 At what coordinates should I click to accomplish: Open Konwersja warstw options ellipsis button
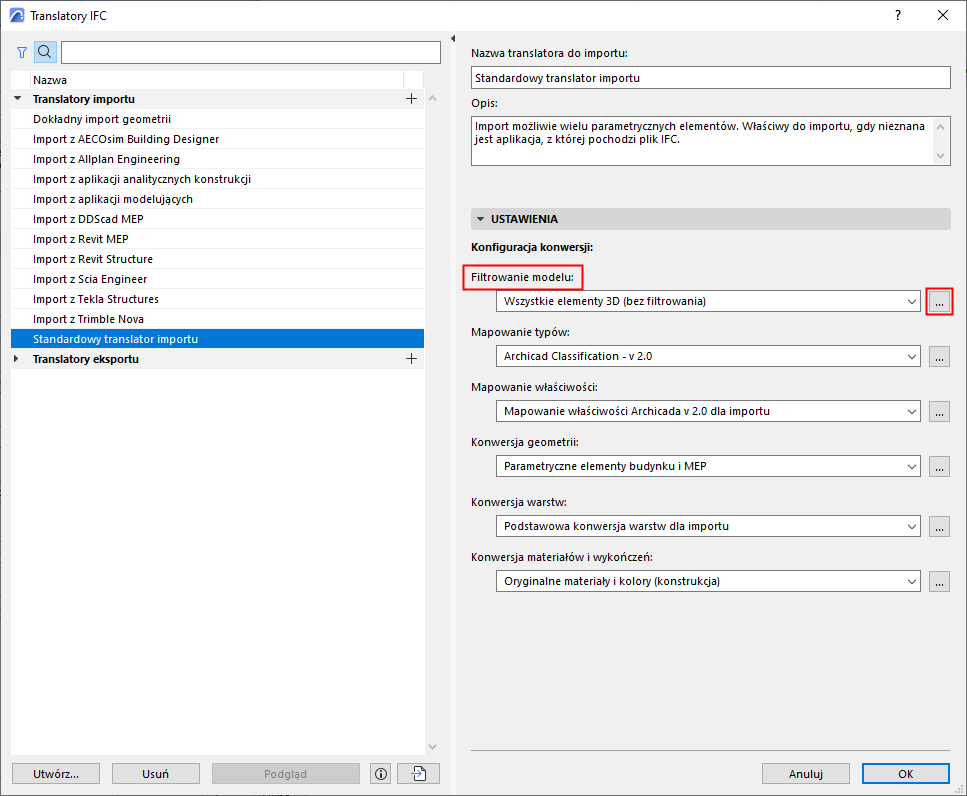939,526
